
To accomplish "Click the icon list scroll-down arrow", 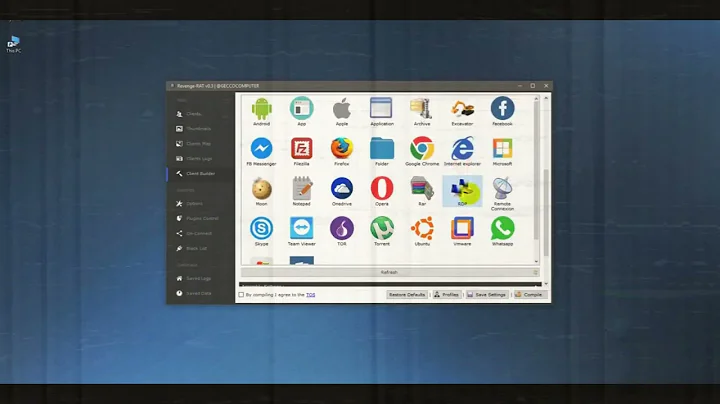I will coord(536,261).
